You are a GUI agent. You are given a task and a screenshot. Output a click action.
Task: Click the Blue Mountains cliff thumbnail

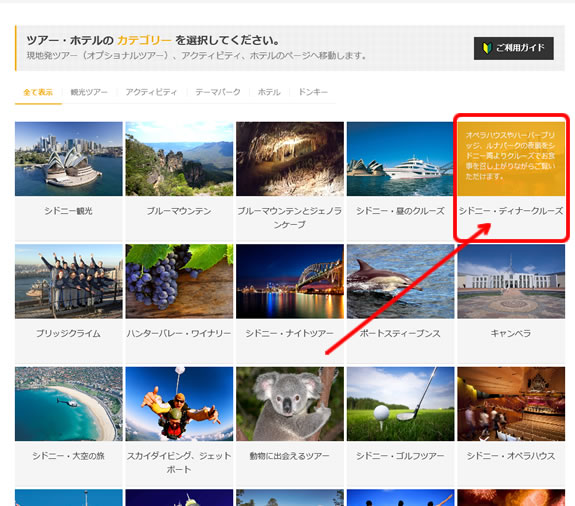179,159
